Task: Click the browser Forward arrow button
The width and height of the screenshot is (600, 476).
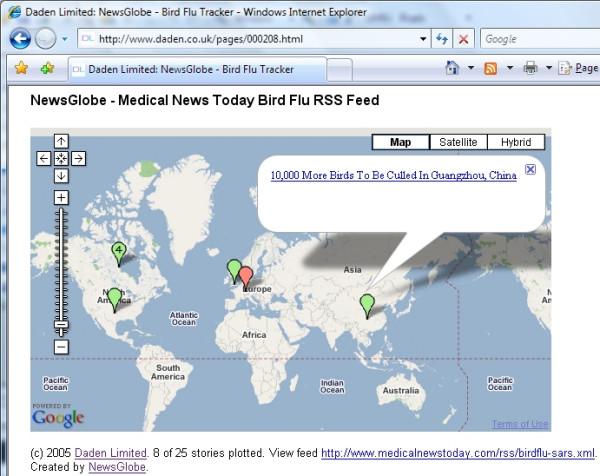Action: coord(46,39)
